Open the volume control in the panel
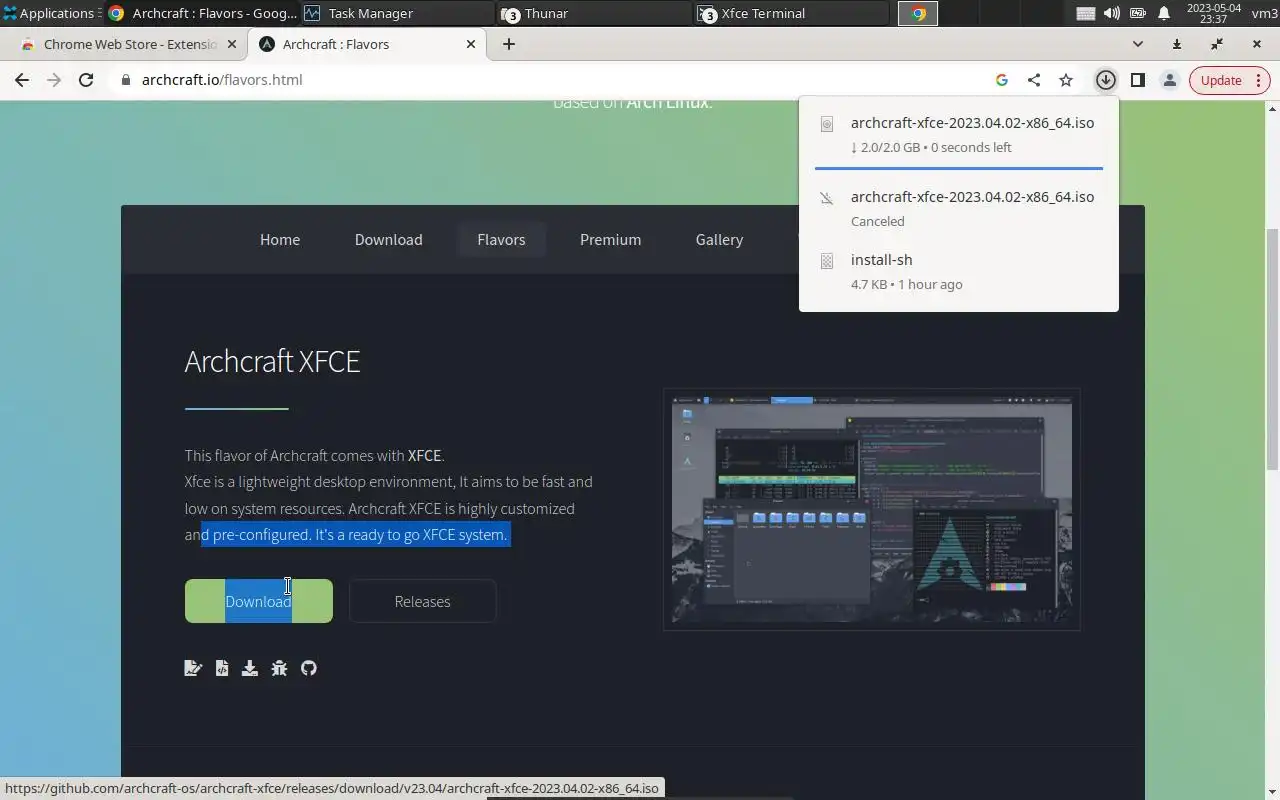This screenshot has width=1280, height=800. pos(1111,13)
